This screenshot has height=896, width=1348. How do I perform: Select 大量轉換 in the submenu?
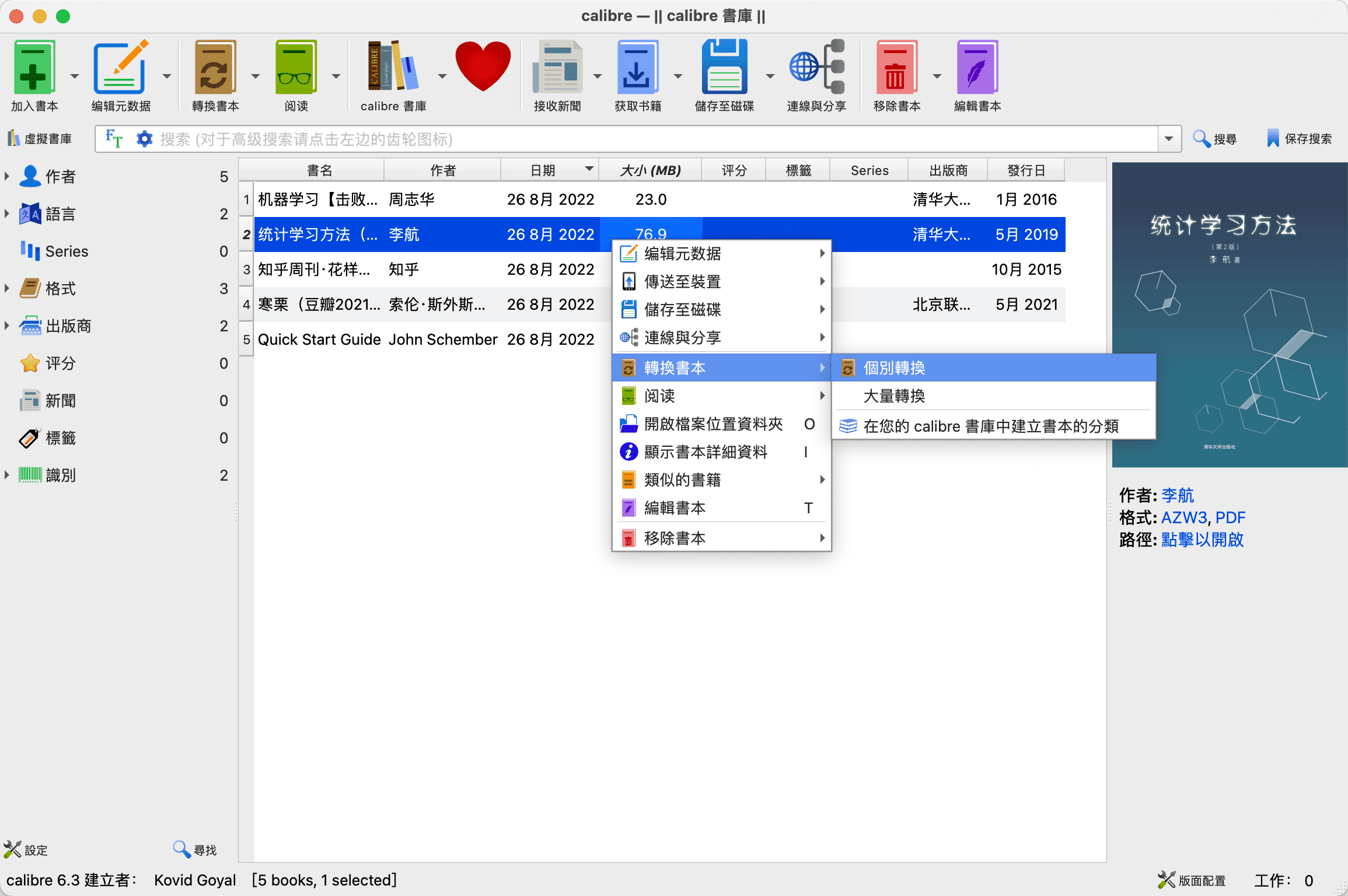click(994, 396)
